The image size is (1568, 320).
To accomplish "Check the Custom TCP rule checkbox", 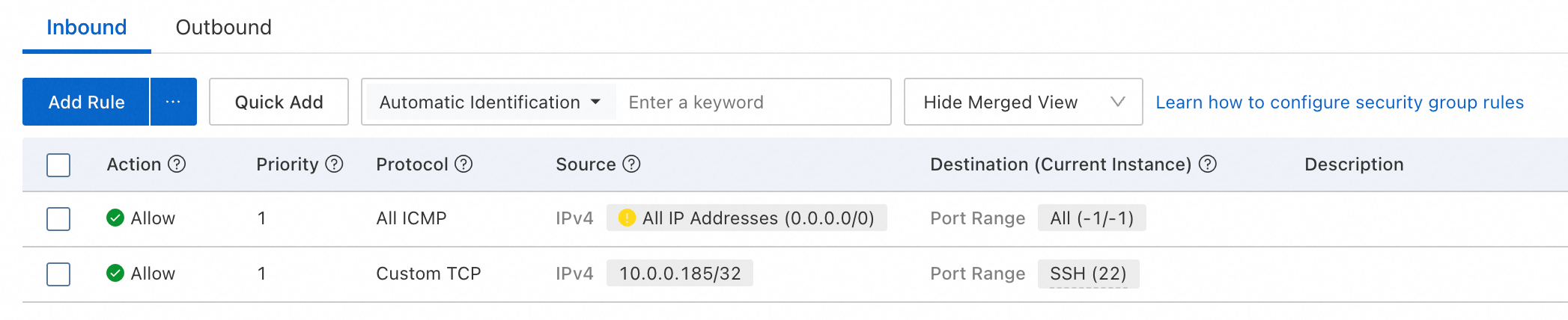I will click(58, 274).
